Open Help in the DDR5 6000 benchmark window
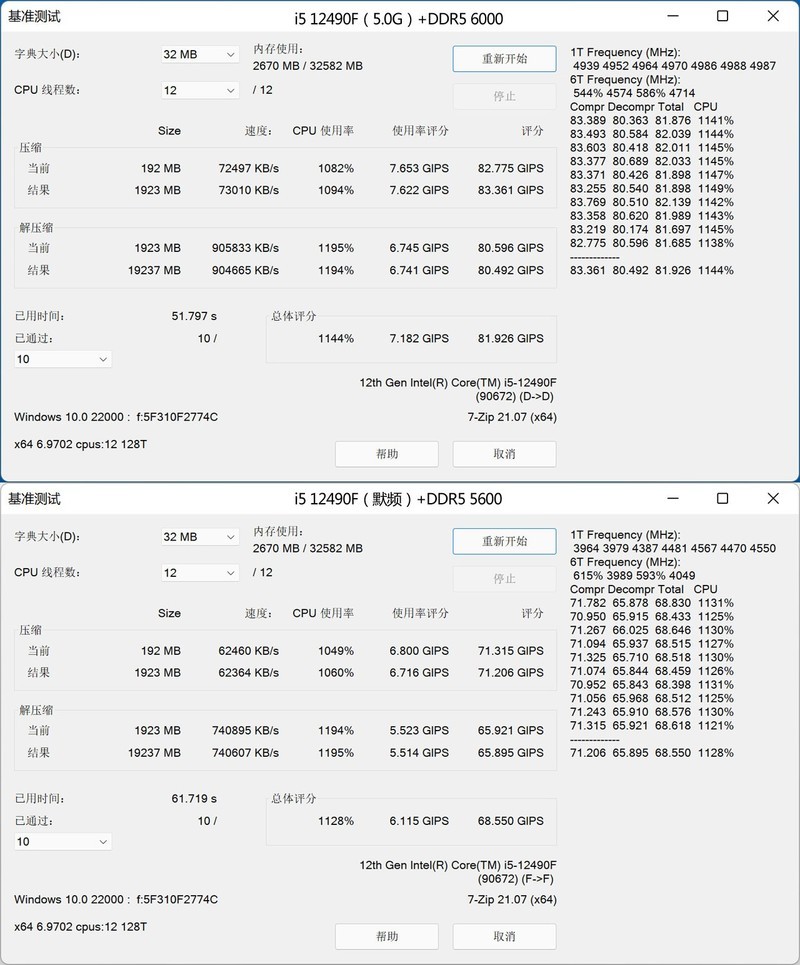 (x=386, y=454)
